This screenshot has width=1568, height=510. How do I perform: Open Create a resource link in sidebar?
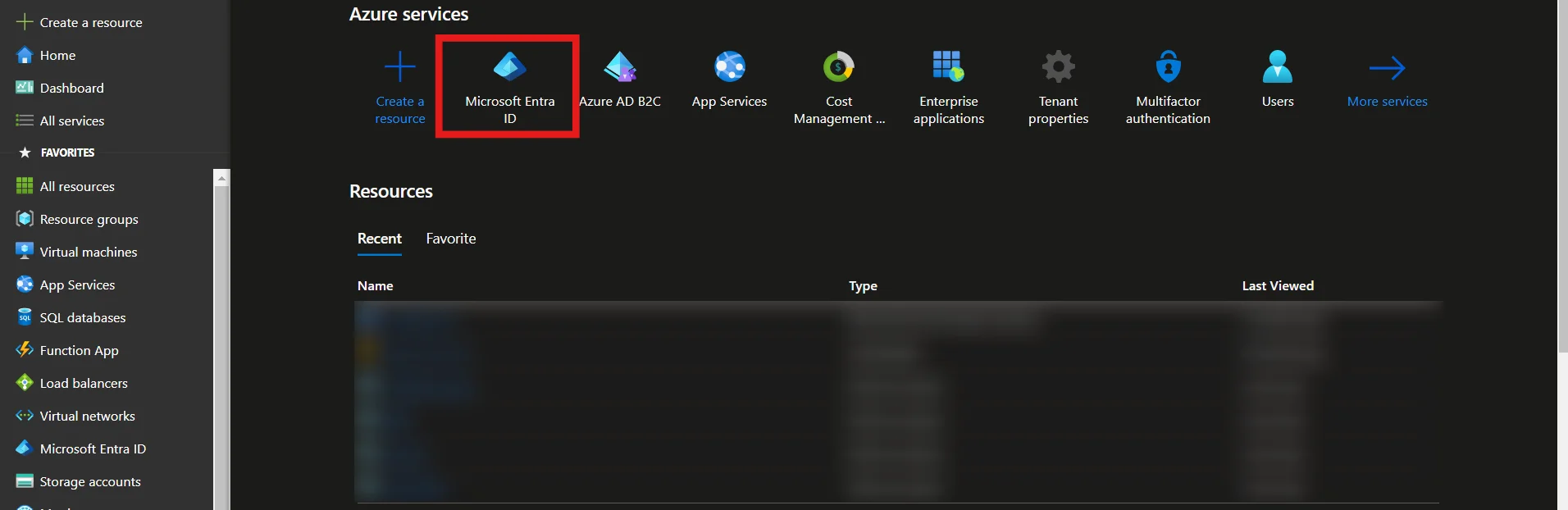pyautogui.click(x=91, y=22)
